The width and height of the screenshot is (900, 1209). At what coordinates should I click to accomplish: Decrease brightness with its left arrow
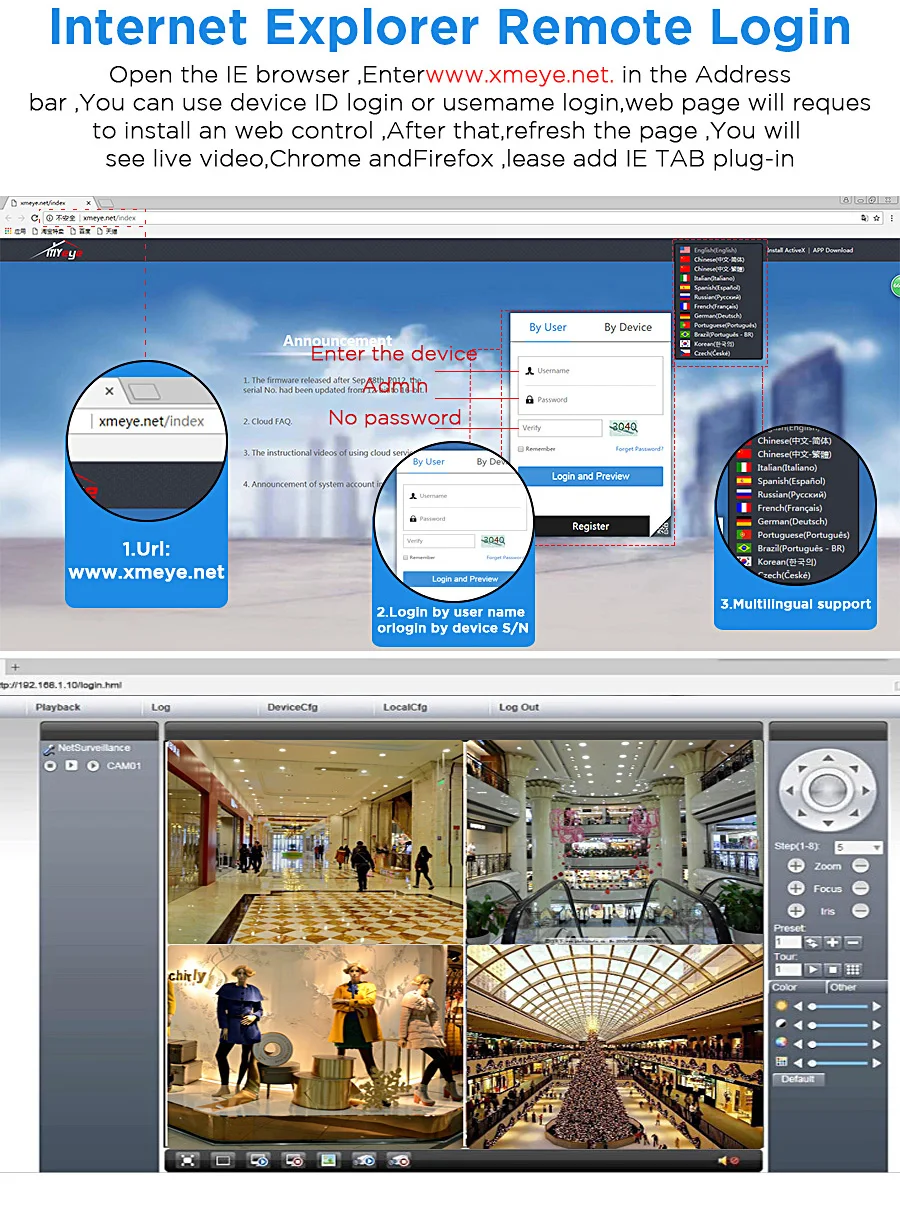click(x=798, y=1006)
